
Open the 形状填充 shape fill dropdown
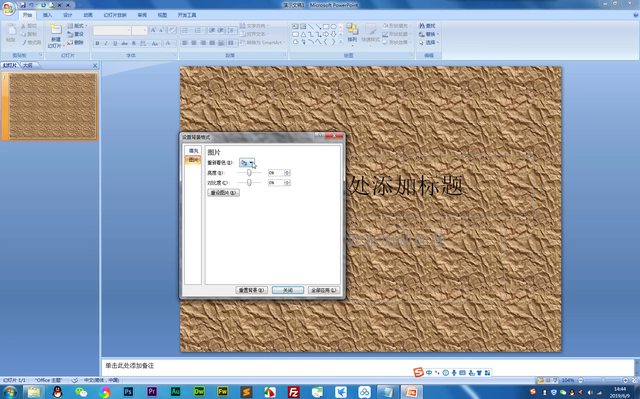click(x=397, y=26)
